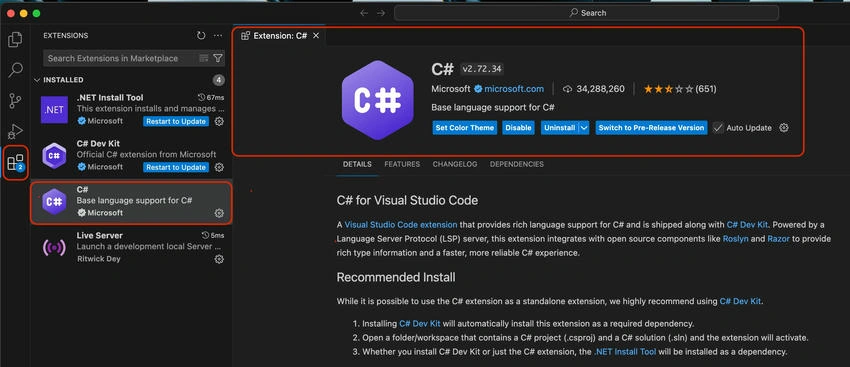Manage C# Dev Kit via gear icon
This screenshot has width=850, height=367.
click(219, 167)
